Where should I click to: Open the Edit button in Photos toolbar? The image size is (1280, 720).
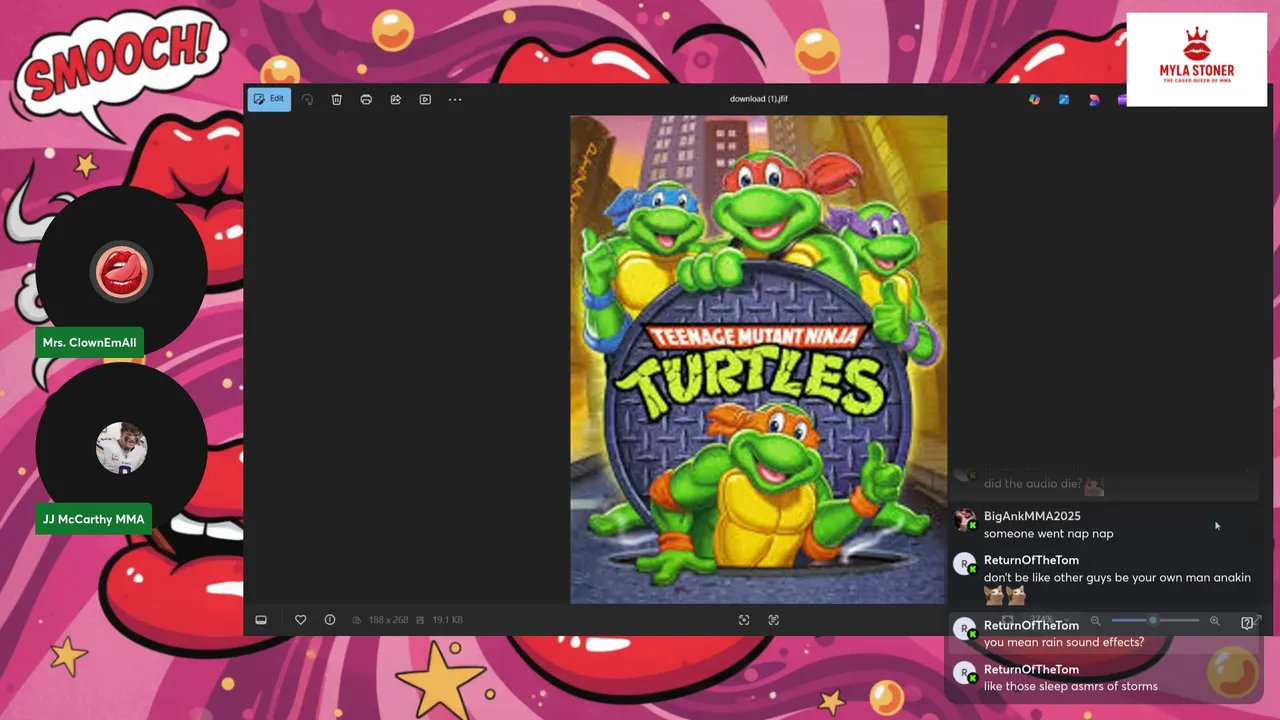coord(269,99)
